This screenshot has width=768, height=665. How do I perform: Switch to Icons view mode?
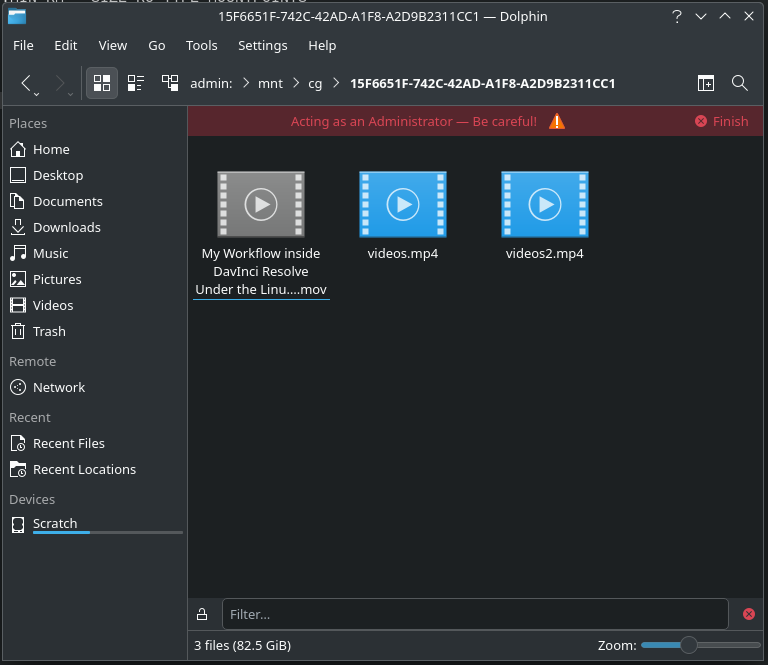click(102, 83)
